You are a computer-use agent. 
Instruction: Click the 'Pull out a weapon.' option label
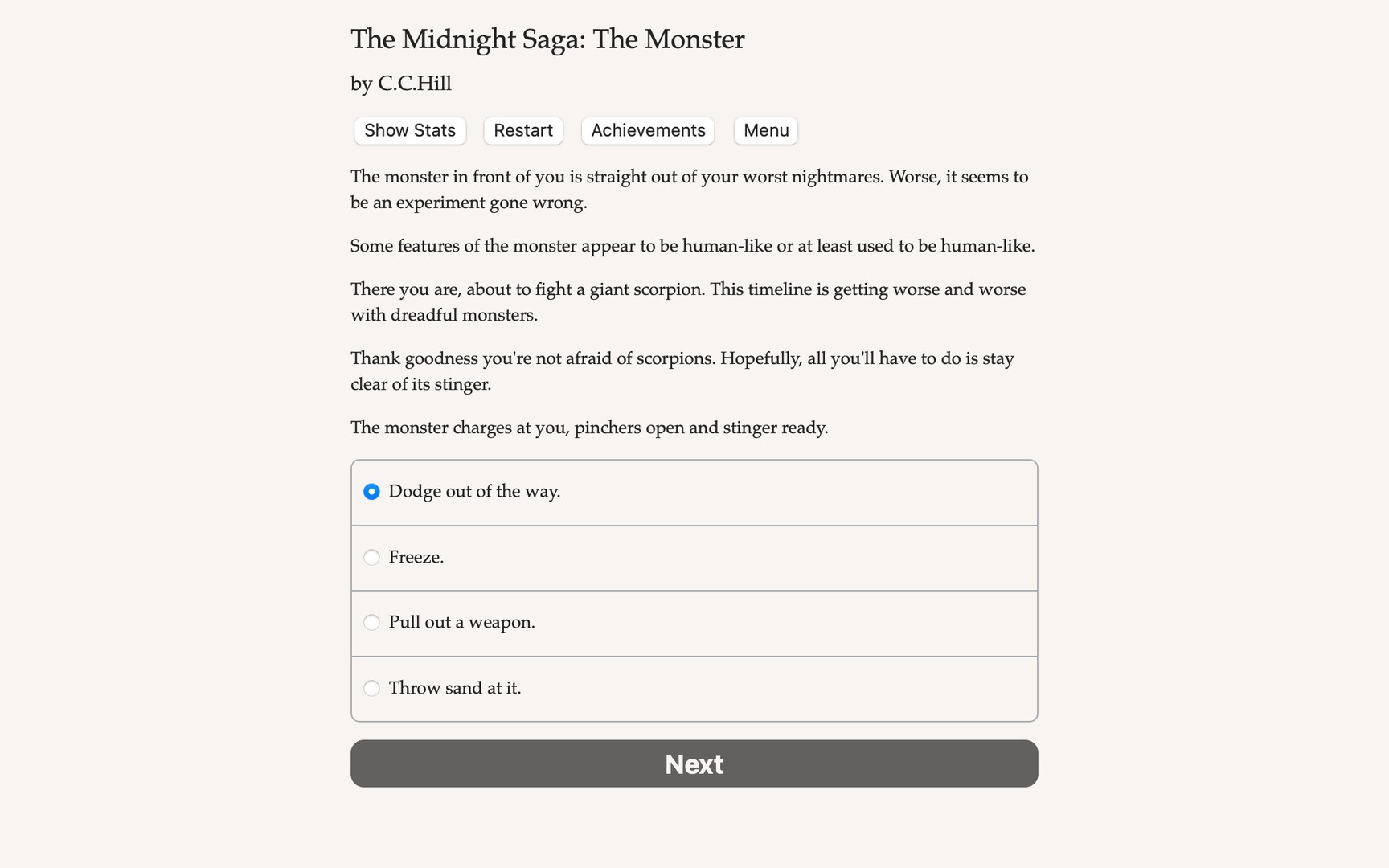[461, 623]
